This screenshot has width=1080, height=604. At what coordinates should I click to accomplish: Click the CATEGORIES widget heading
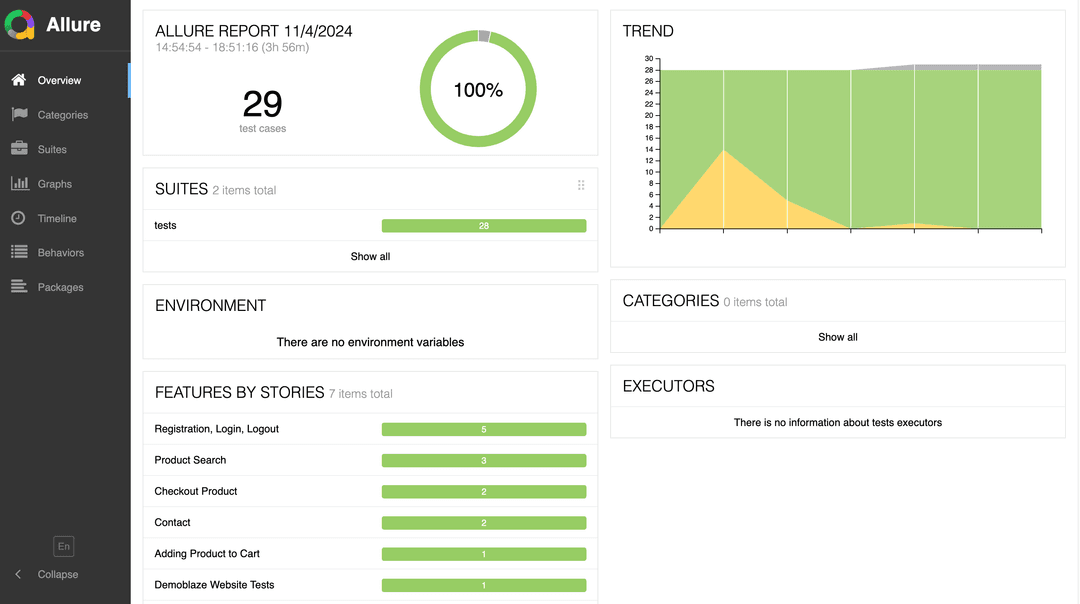pos(671,301)
